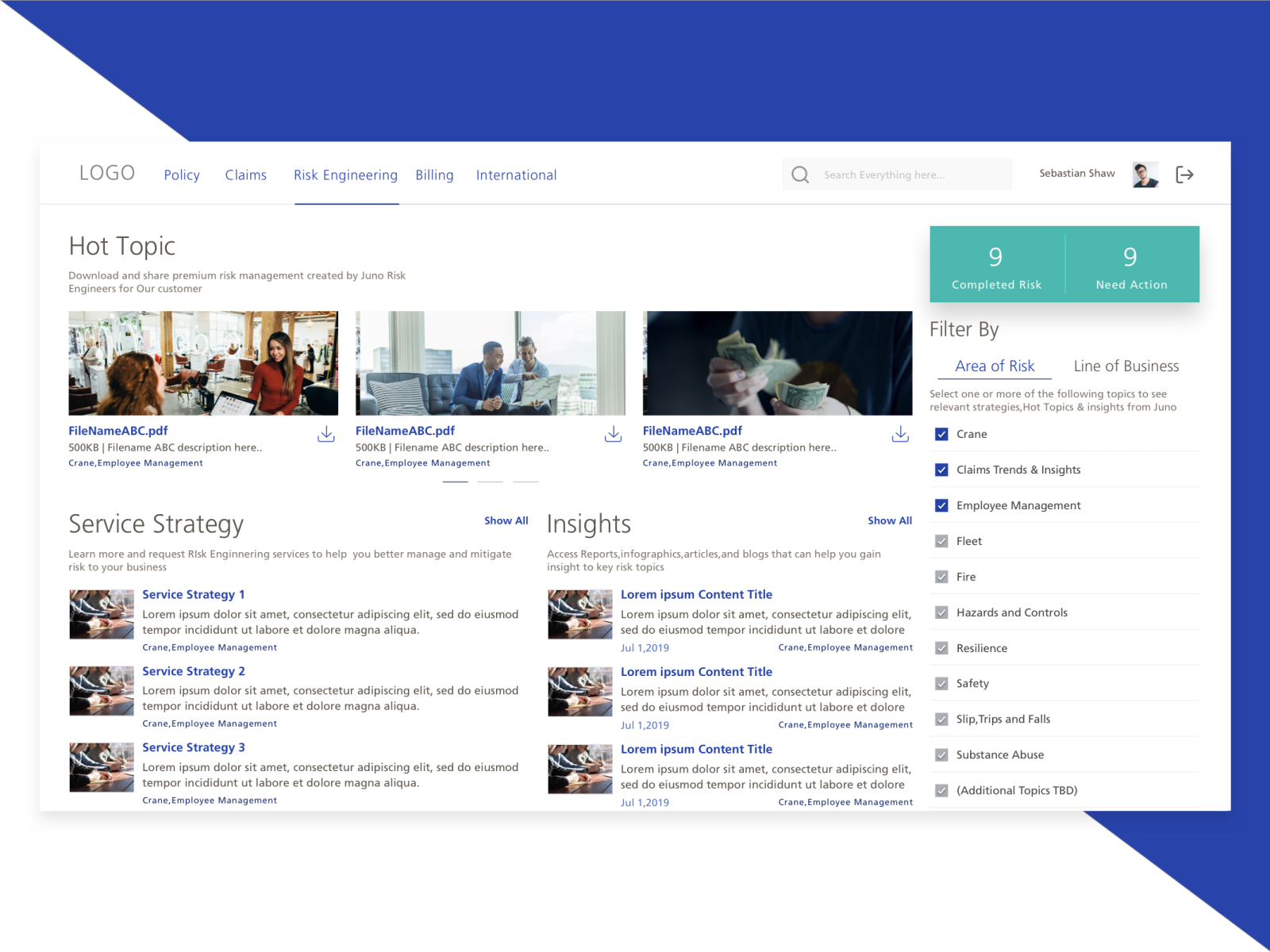Click the LOGO in the header
The image size is (1270, 952).
point(106,172)
